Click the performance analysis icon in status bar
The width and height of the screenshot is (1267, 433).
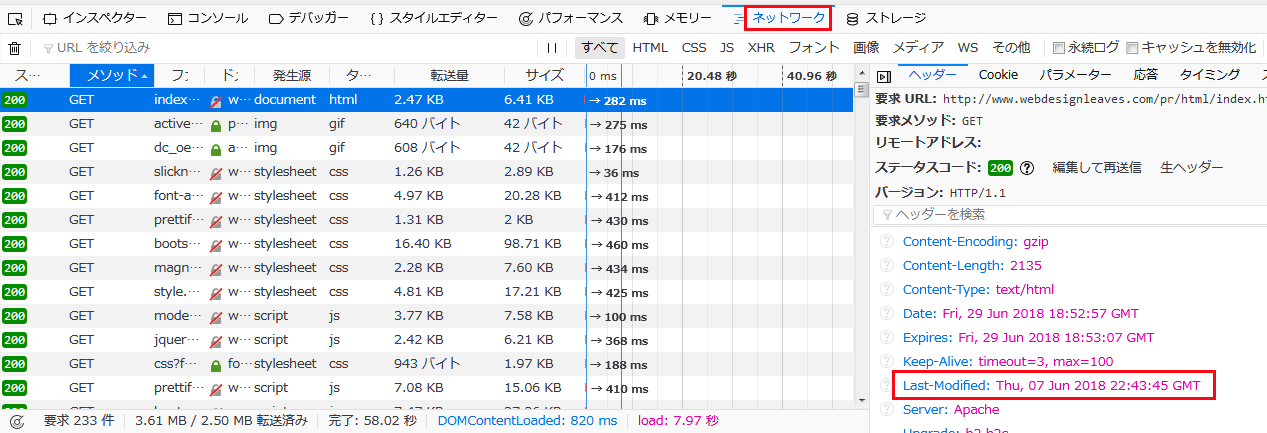point(15,421)
